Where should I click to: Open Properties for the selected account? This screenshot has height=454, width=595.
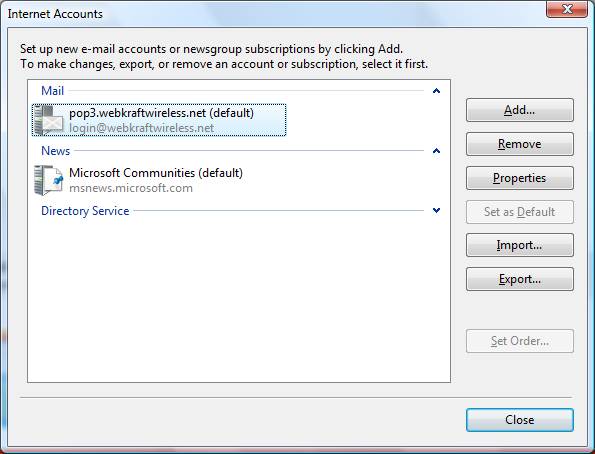(x=519, y=178)
